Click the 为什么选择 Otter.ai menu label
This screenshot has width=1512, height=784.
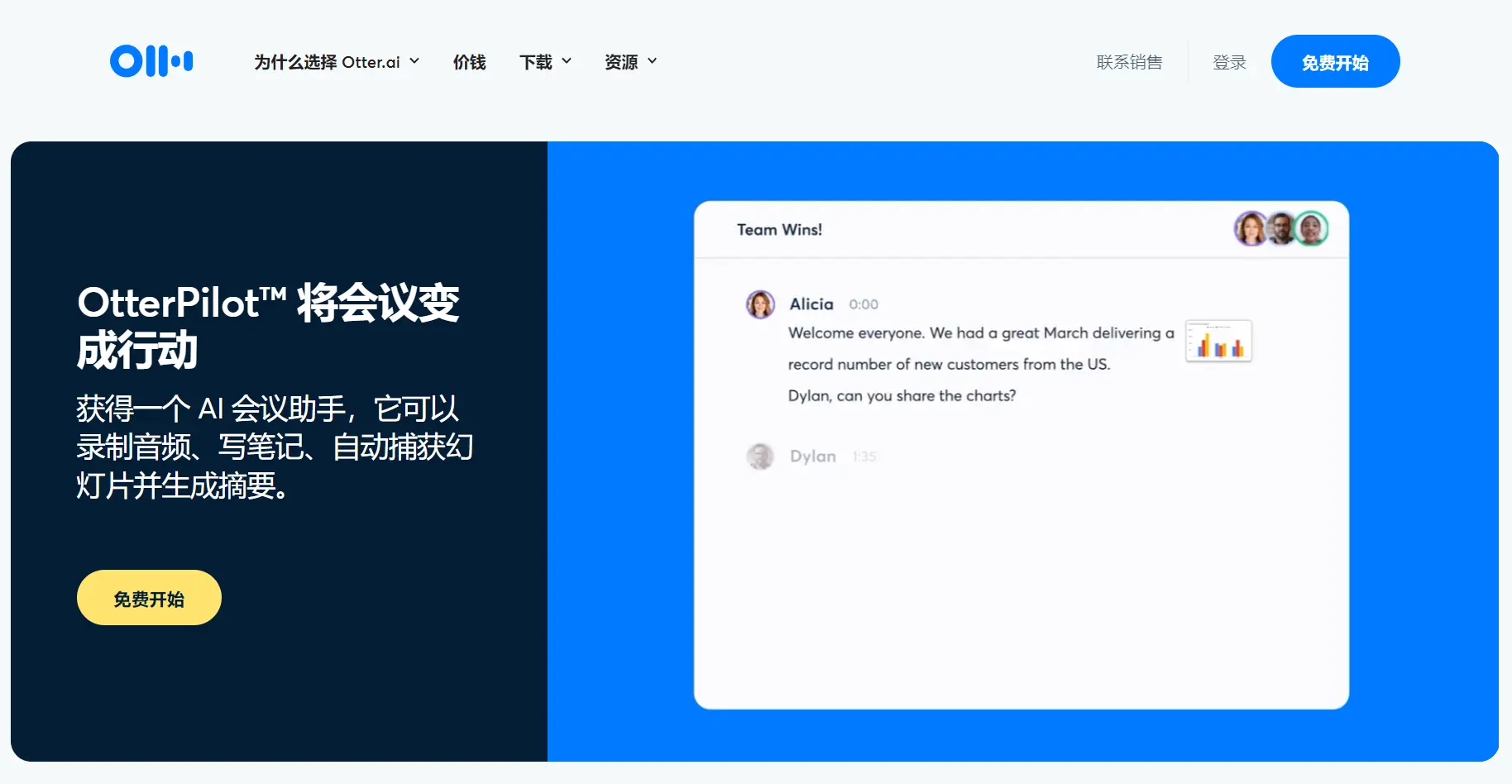click(327, 62)
